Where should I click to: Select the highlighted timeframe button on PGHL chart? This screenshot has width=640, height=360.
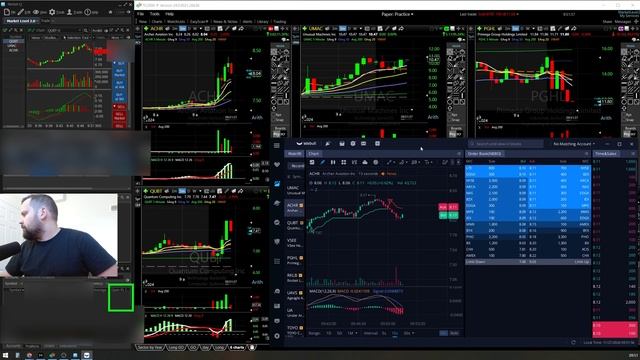tap(516, 29)
